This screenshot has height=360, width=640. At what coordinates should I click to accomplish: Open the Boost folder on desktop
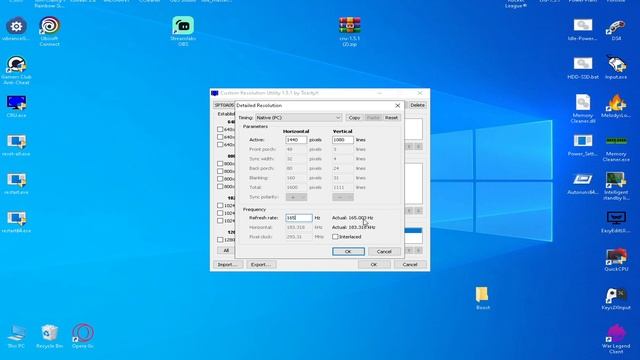click(482, 294)
